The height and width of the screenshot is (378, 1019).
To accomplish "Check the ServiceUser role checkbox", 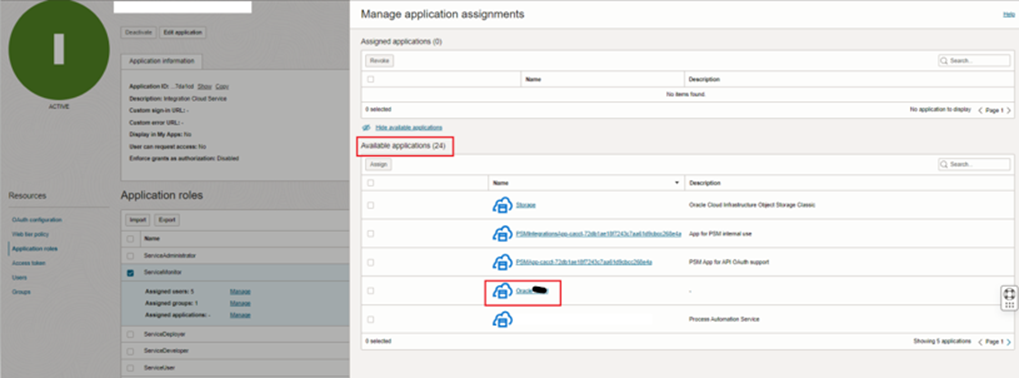I will [131, 368].
